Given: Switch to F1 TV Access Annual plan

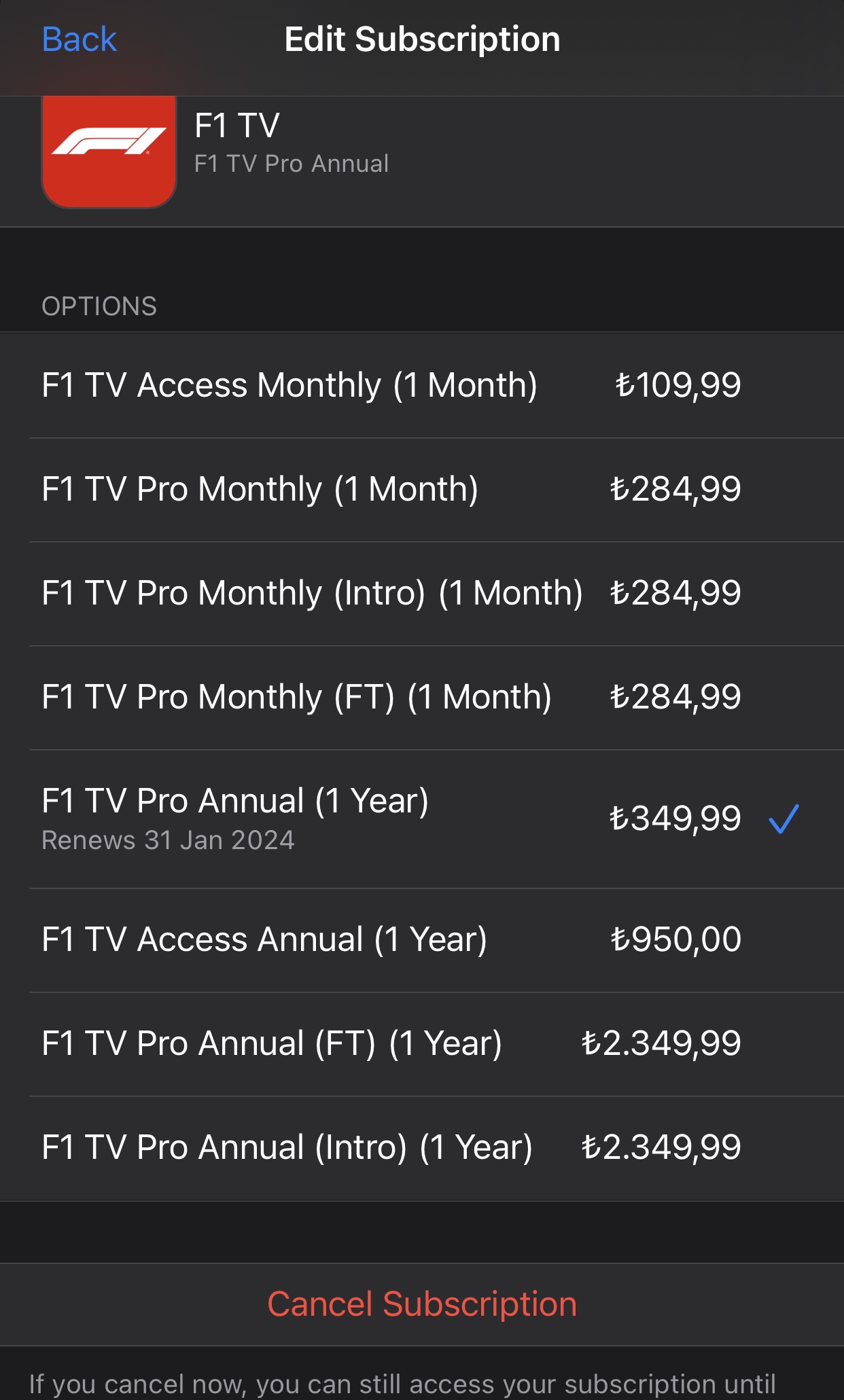Looking at the screenshot, I should pyautogui.click(x=264, y=939).
